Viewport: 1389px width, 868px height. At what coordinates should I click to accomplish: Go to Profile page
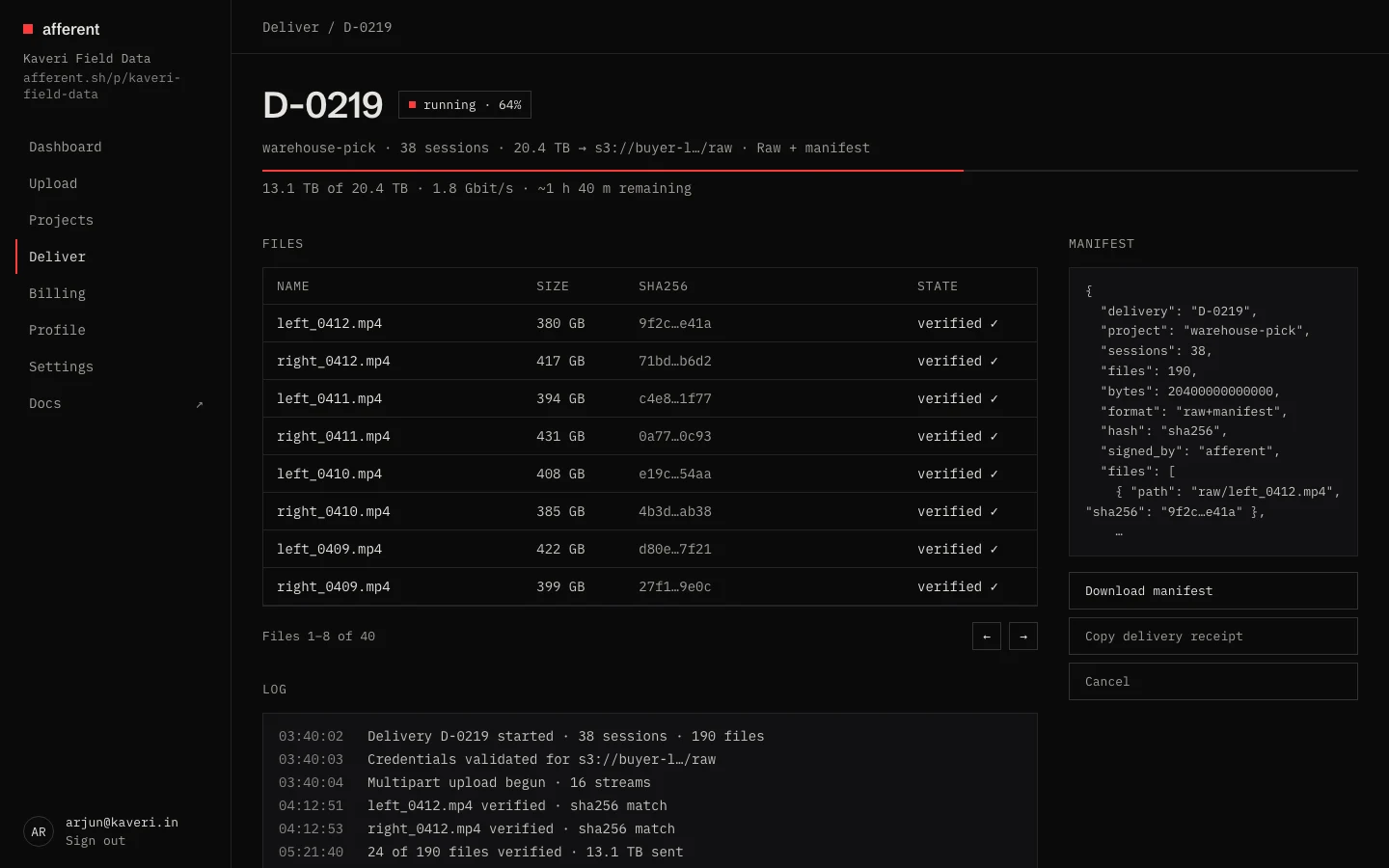click(x=116, y=330)
